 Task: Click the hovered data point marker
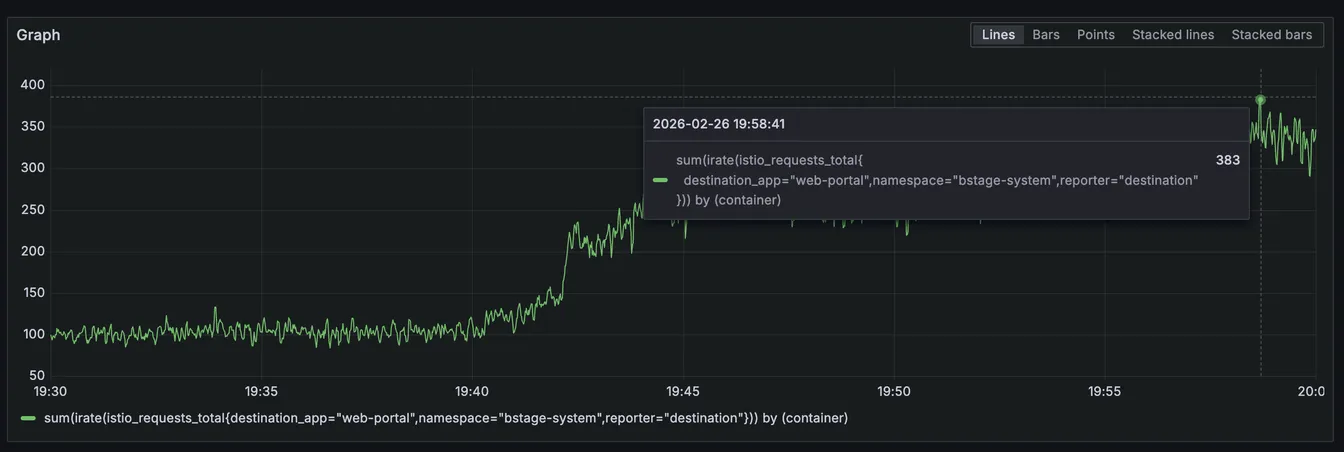[1260, 100]
